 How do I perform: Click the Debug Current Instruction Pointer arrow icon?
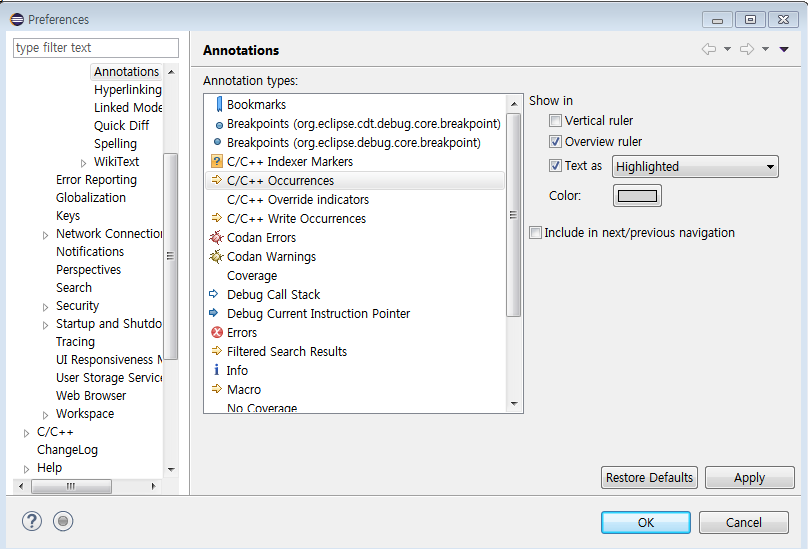[215, 314]
